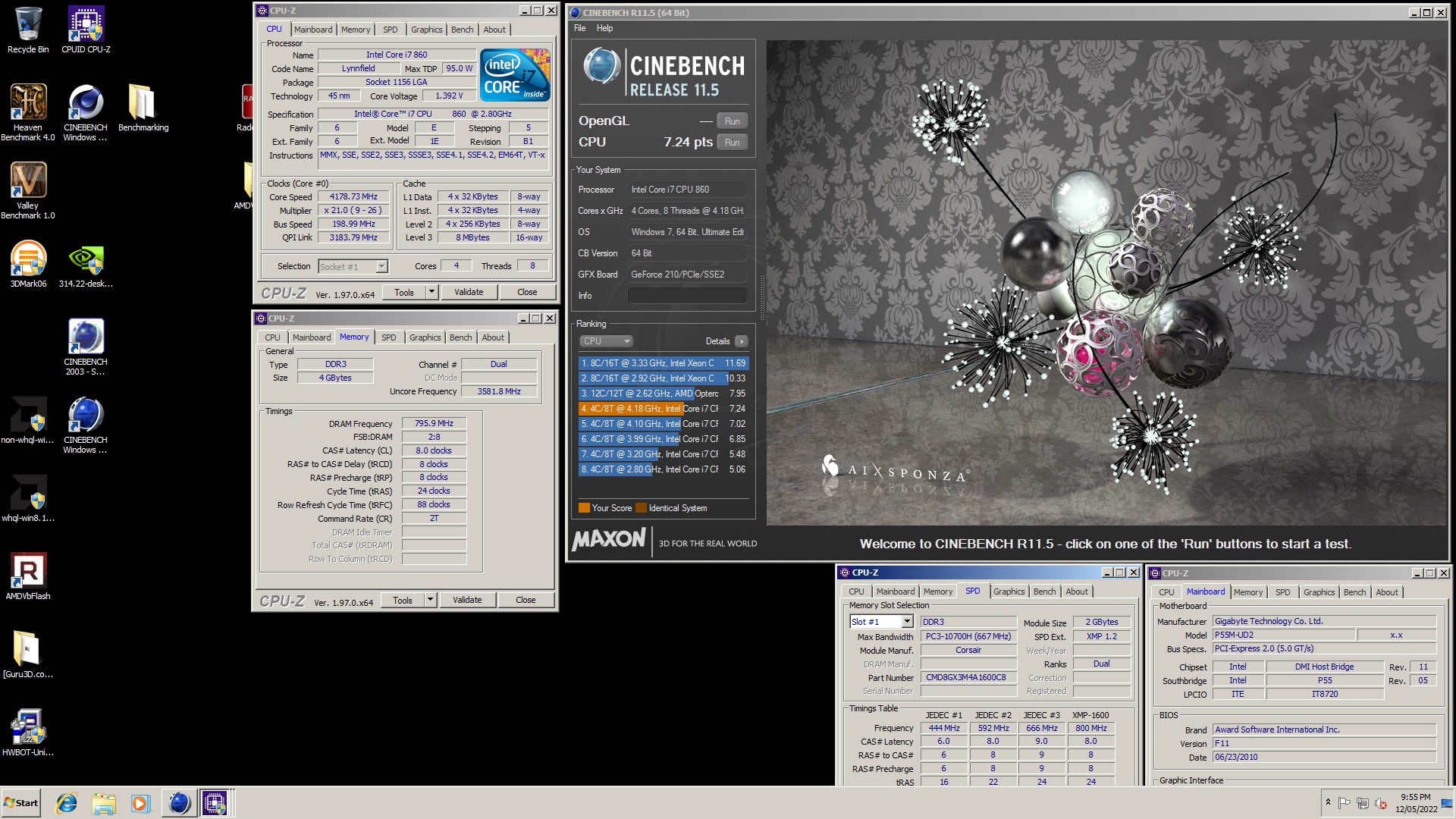Open 3DMark06 desktop shortcut
The height and width of the screenshot is (819, 1456).
click(x=28, y=264)
